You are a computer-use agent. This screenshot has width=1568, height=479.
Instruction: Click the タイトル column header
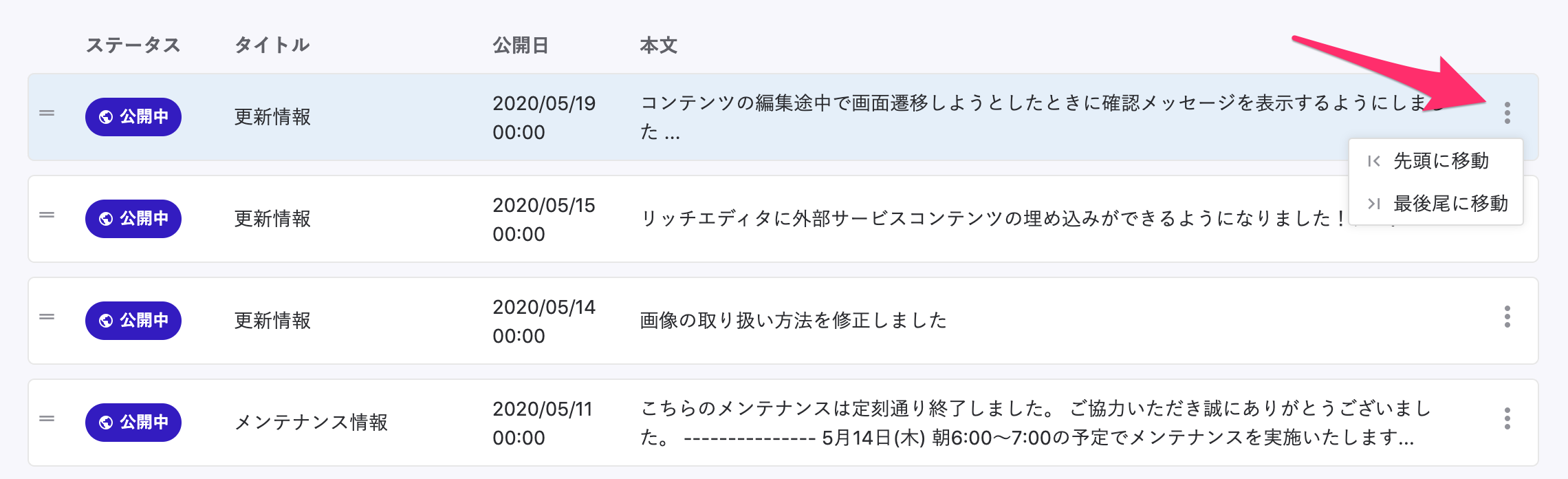(272, 45)
